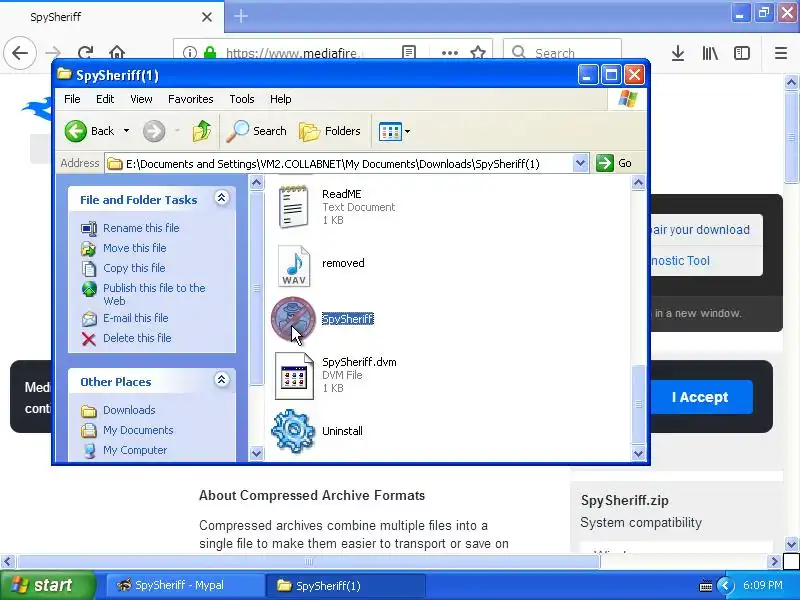Click SpySheriff(1) taskbar button
This screenshot has width=800, height=600.
[x=345, y=585]
